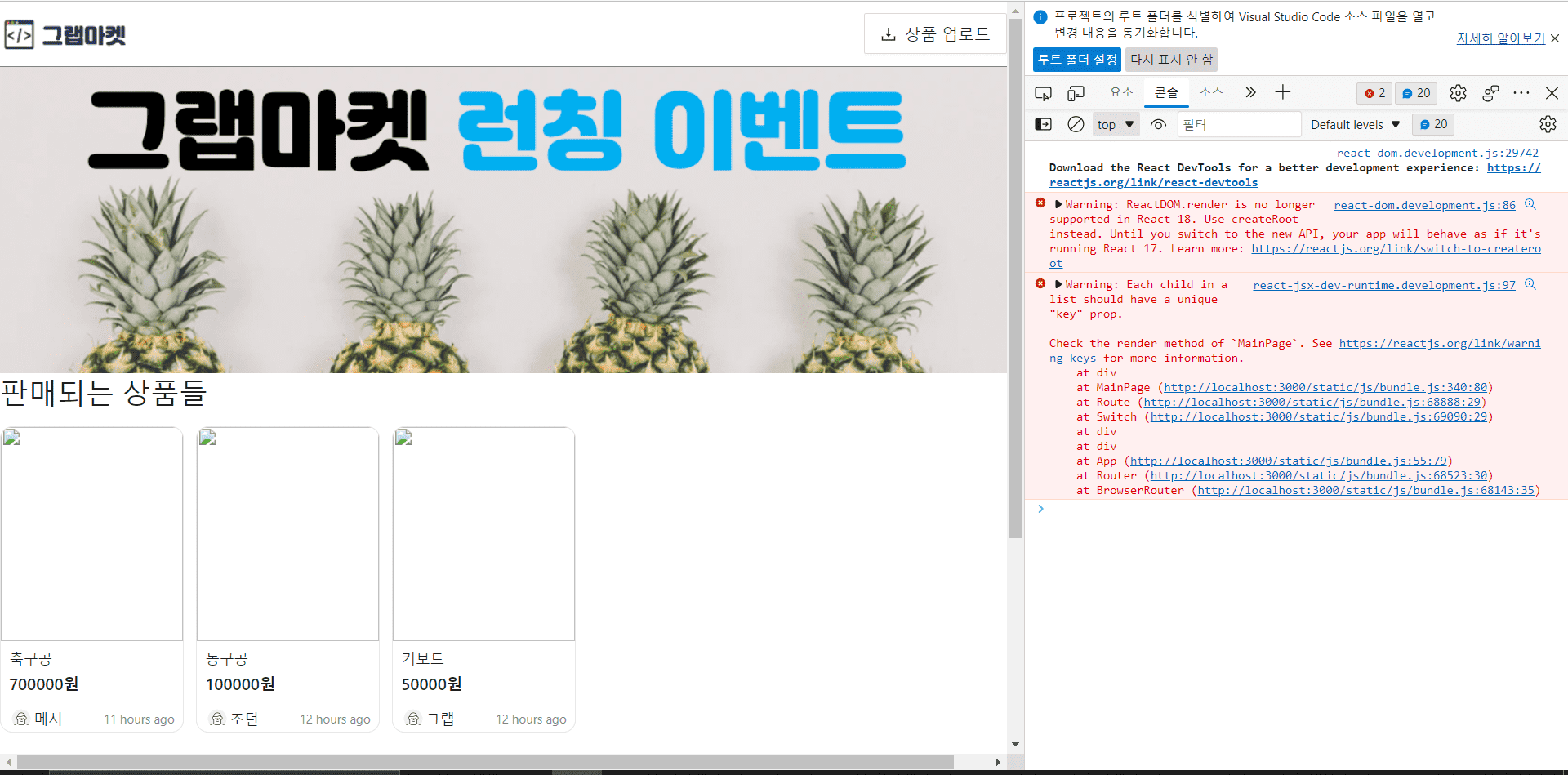Click the 11 hours ago timestamp

(x=139, y=719)
